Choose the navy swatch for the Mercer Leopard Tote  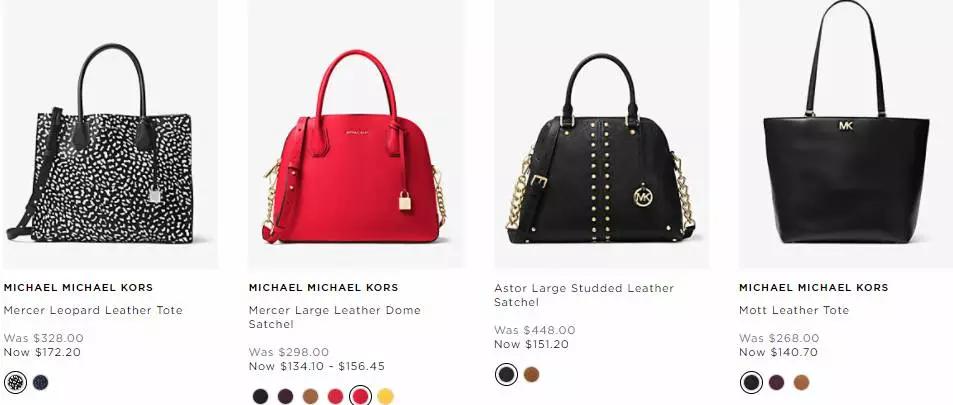click(41, 382)
